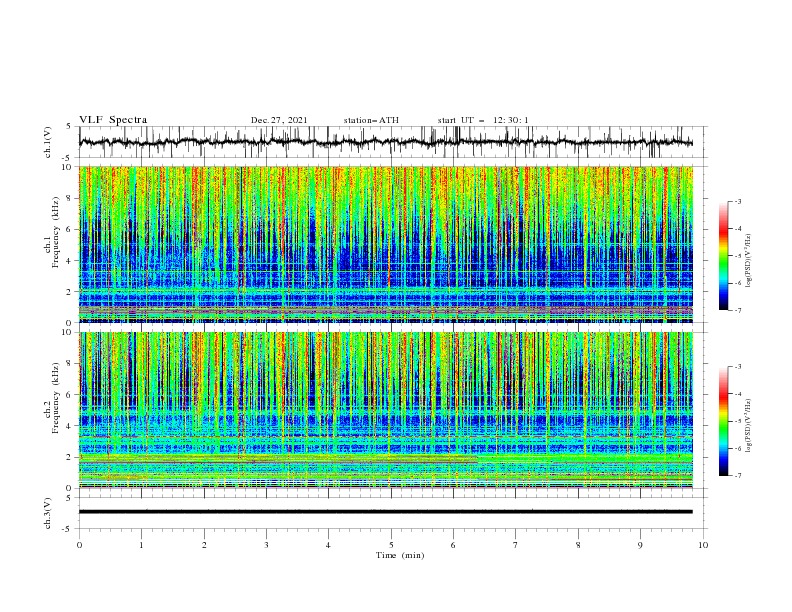Viewport: 792px width, 612px height.
Task: Click the "-5" voltage tick on ch.3(V) axis
Action: coord(67,529)
